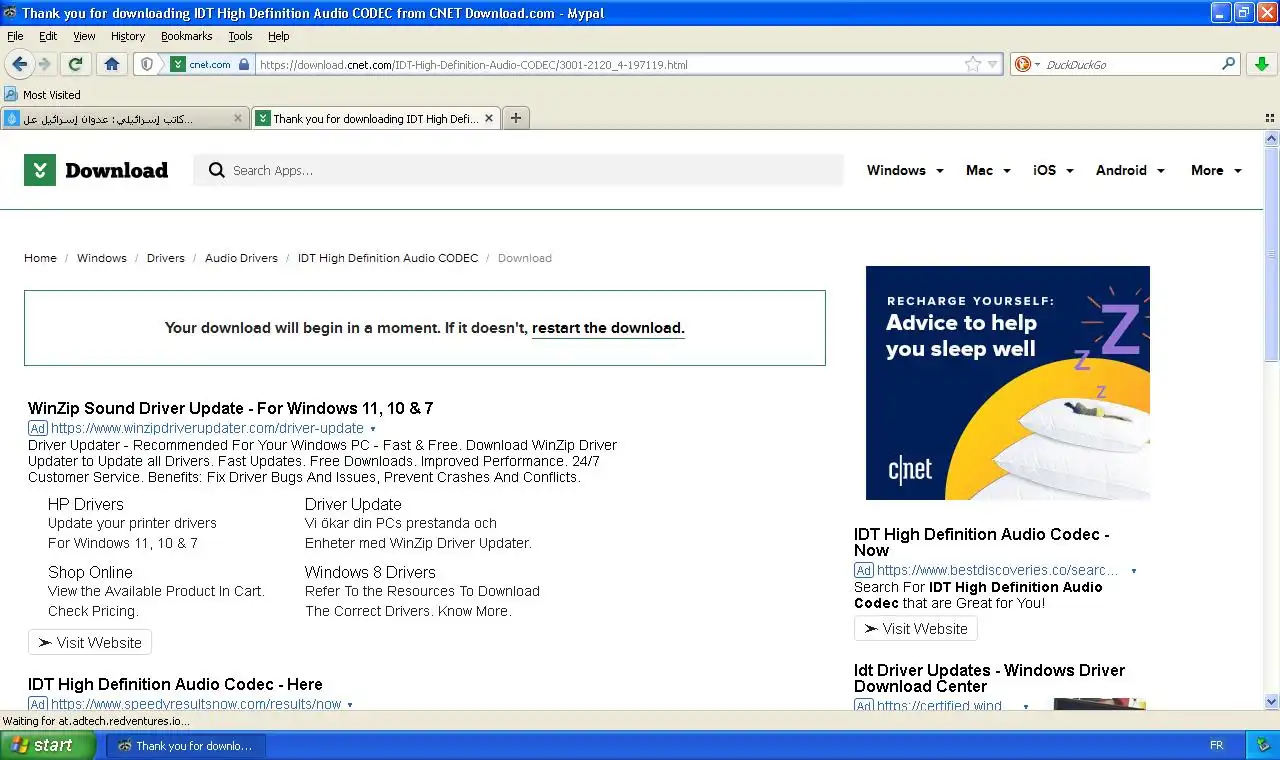Open the View menu

(x=84, y=36)
